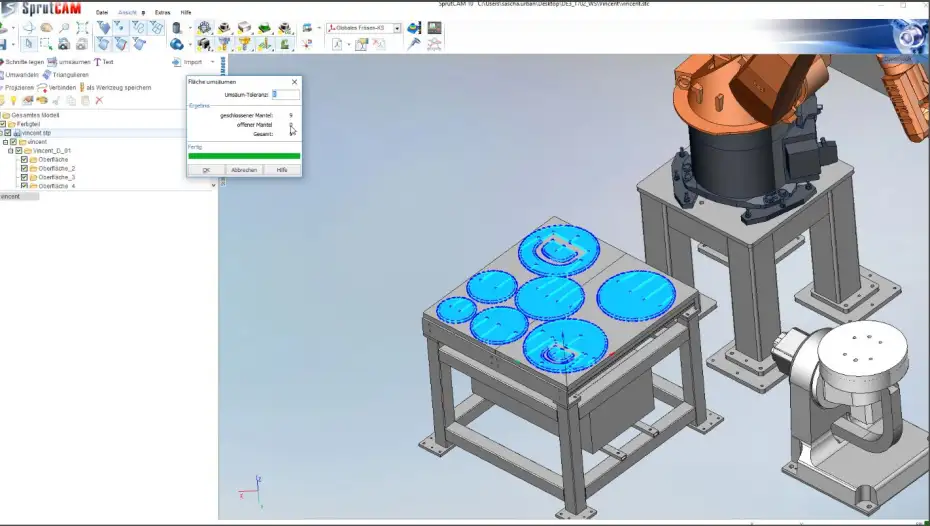This screenshot has height=526, width=930.
Task: Click the Verbinden tool
Action: 56,87
